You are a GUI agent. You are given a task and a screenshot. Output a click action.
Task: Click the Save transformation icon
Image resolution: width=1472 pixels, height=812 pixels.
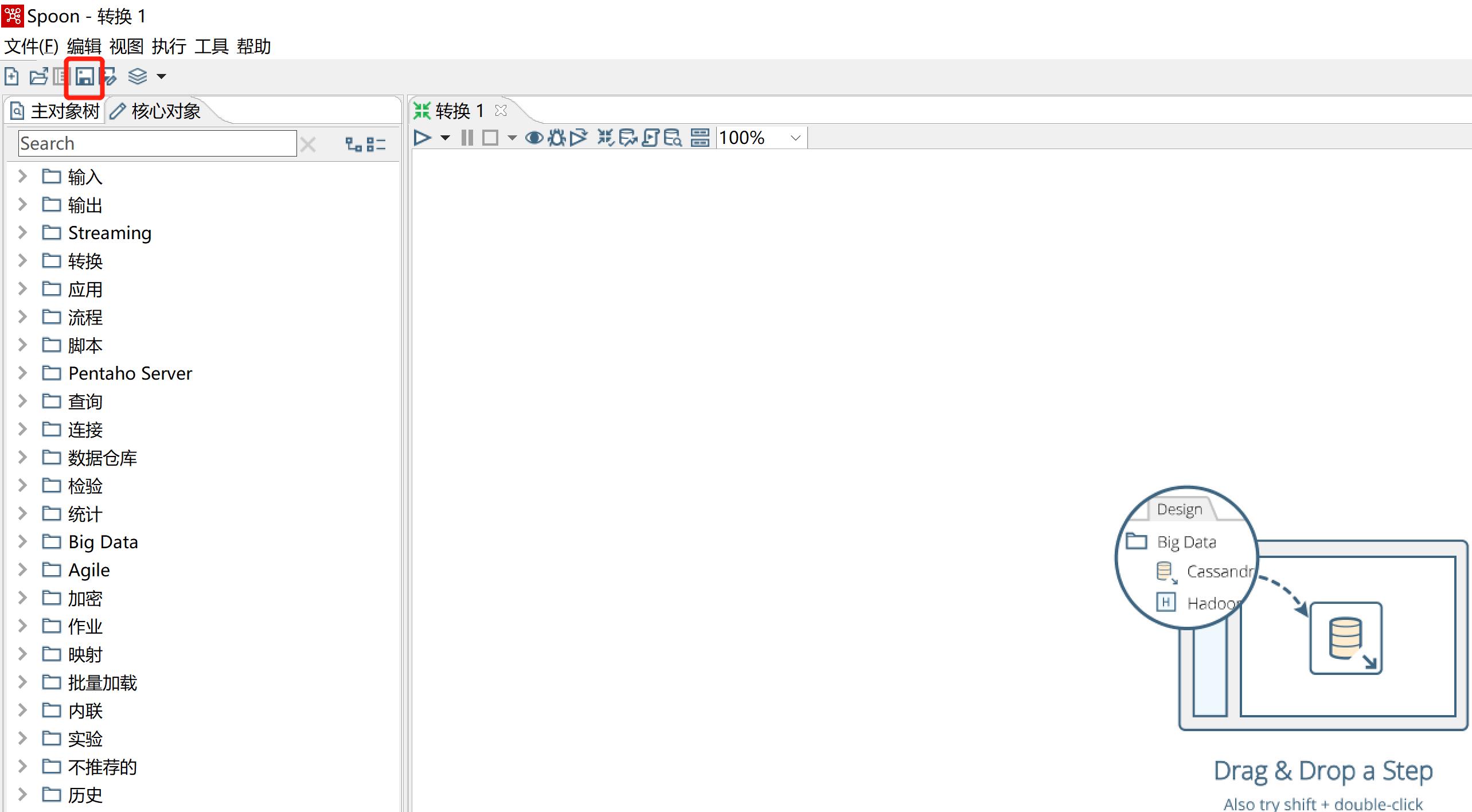pos(85,76)
